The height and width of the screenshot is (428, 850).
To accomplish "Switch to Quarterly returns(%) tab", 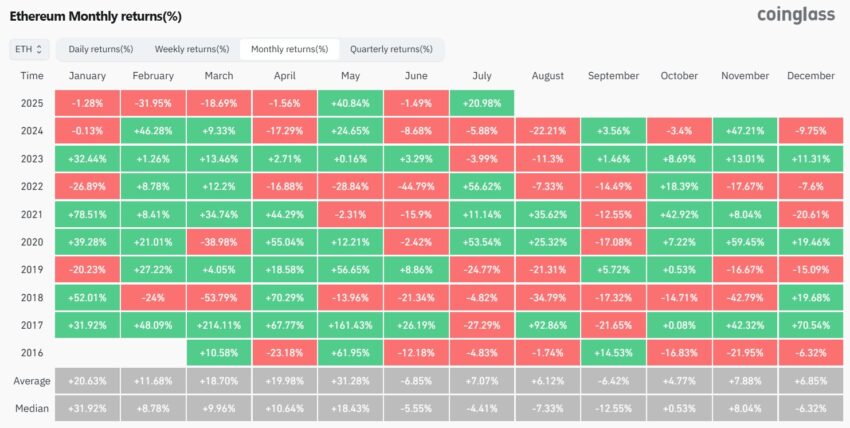I will (391, 49).
